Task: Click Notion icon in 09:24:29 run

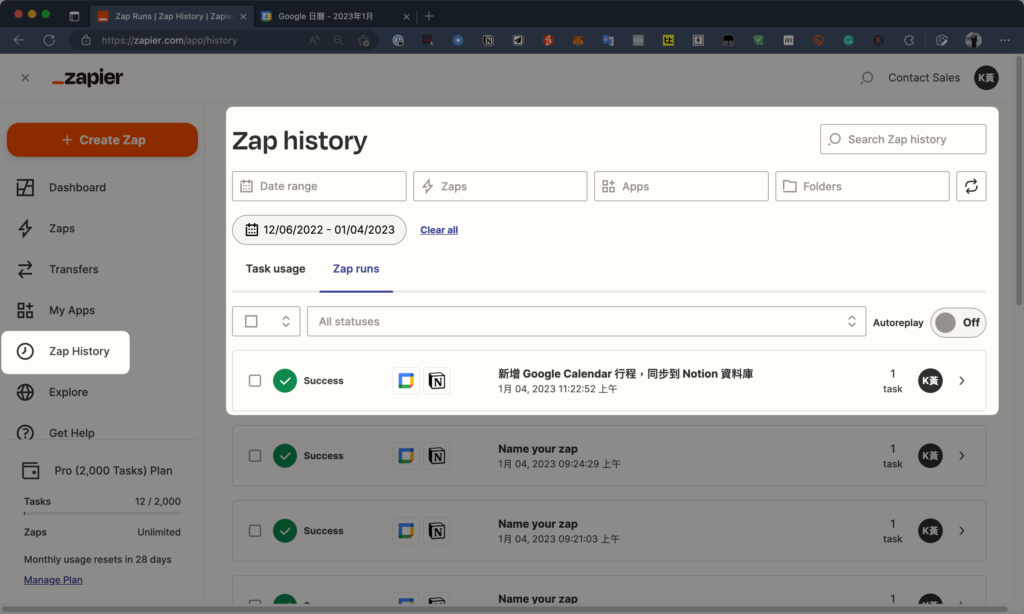Action: coord(437,456)
